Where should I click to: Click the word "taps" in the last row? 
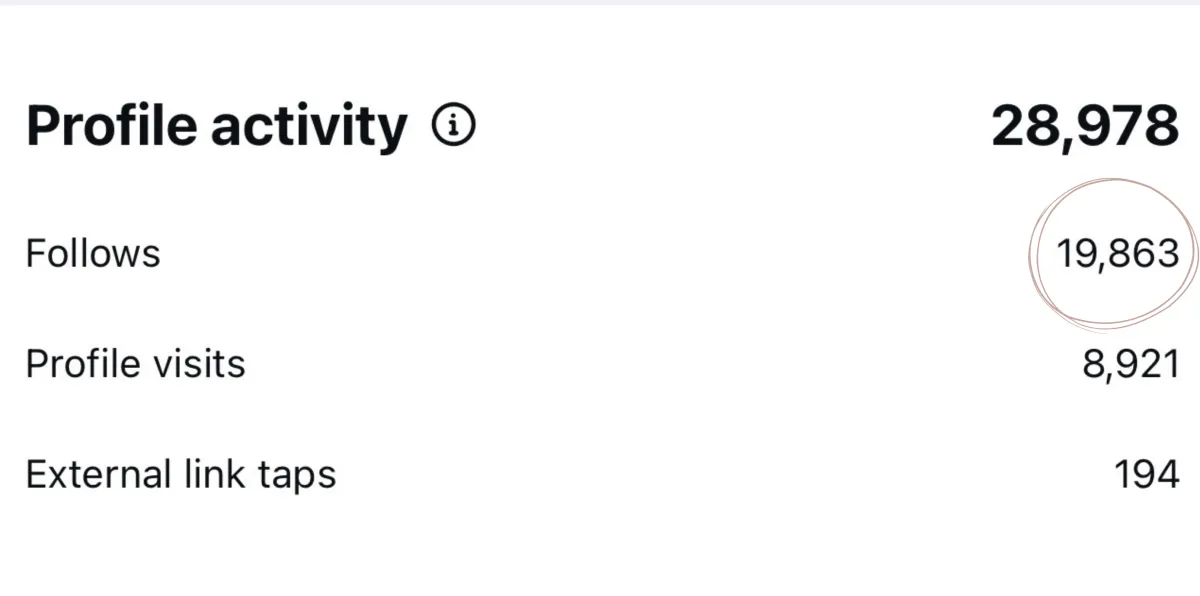[297, 477]
